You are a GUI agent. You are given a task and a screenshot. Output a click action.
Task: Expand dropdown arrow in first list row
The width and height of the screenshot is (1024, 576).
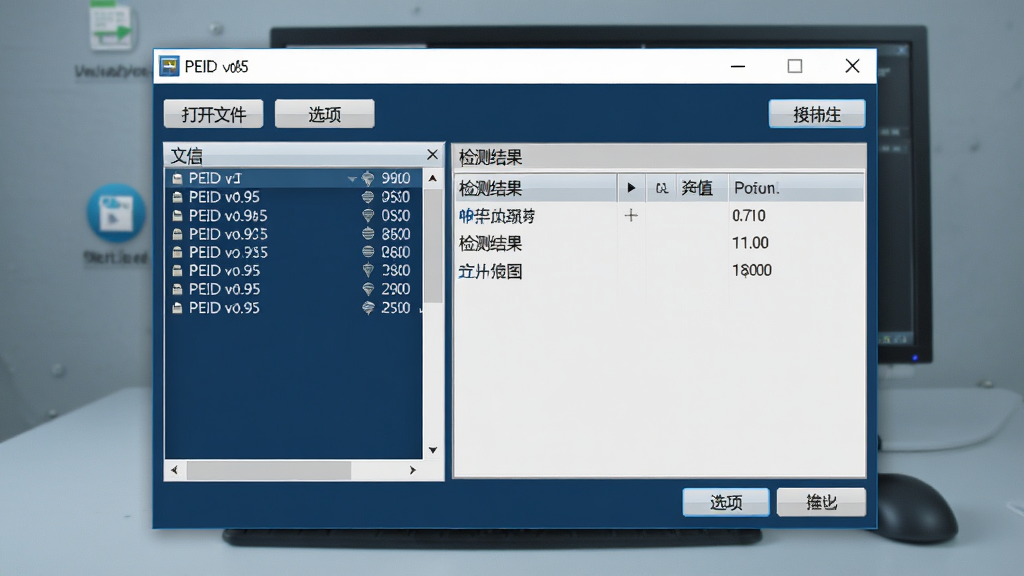352,179
